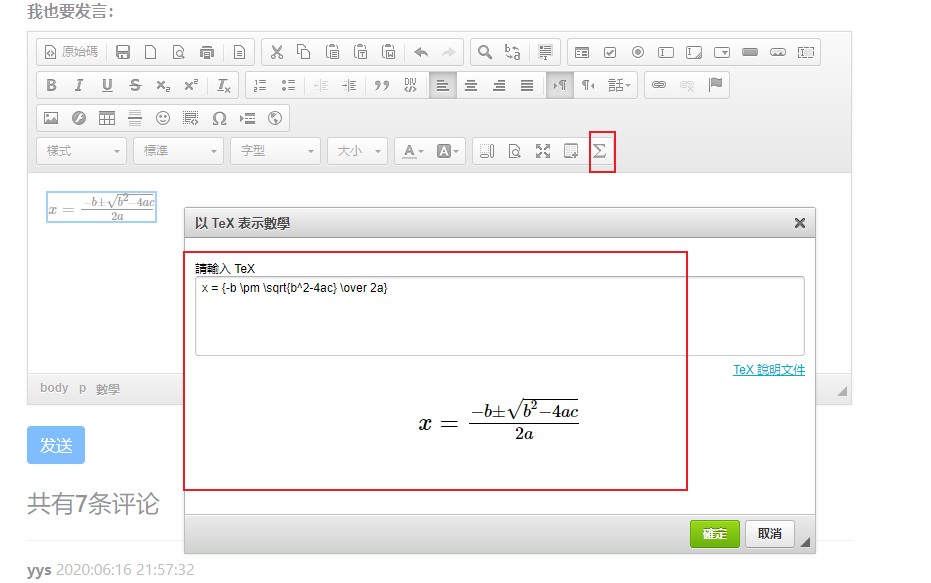Viewport: 931px width, 583px height.
Task: Open the 大小 font size dropdown
Action: [x=357, y=151]
